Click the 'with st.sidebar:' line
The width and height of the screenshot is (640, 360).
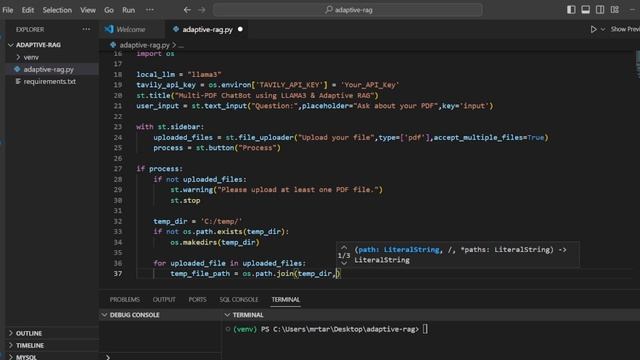[x=170, y=127]
